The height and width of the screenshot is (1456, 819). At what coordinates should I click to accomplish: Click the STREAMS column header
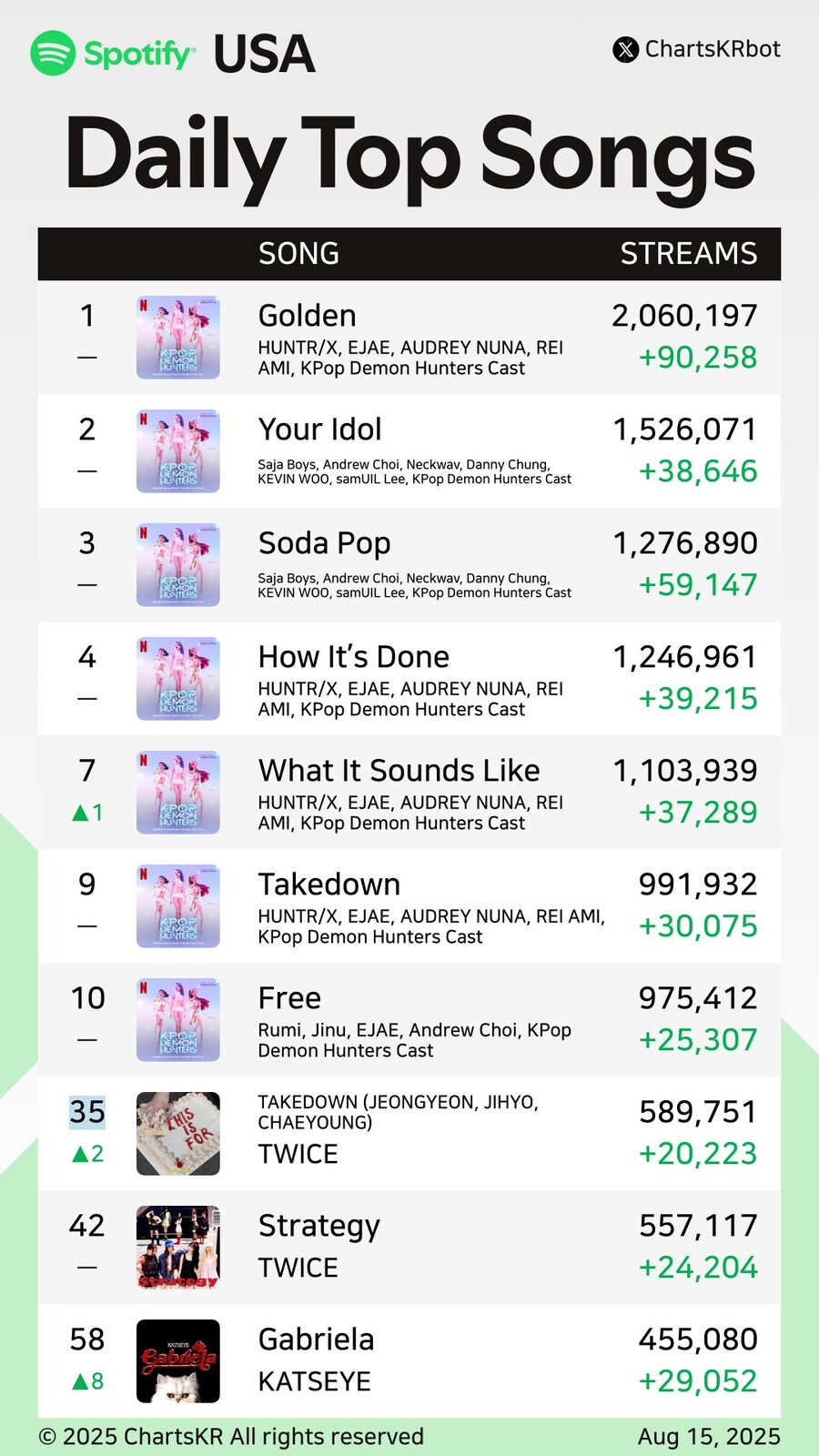(x=688, y=254)
